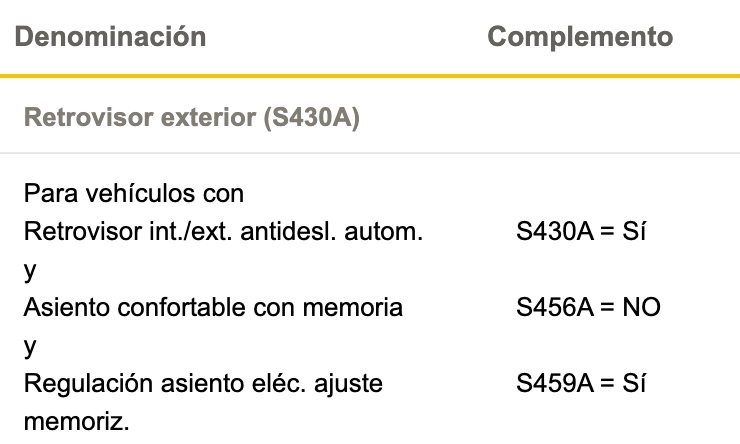
Task: Click the 'S459A = Sí' complement value
Action: click(x=580, y=383)
